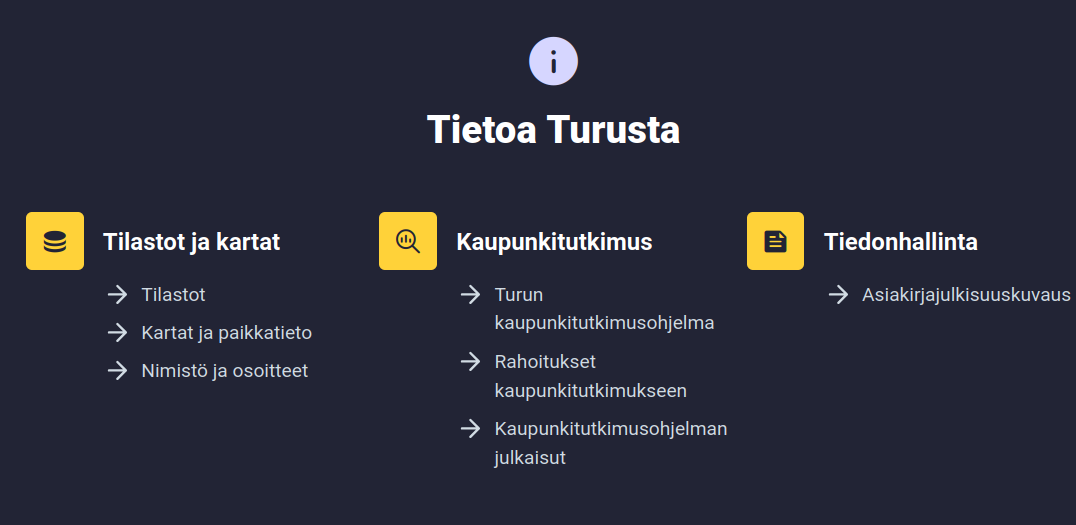The width and height of the screenshot is (1076, 525).
Task: Click the arrow next to Rahoitukset kaupunkitutkimukseen
Action: click(471, 361)
